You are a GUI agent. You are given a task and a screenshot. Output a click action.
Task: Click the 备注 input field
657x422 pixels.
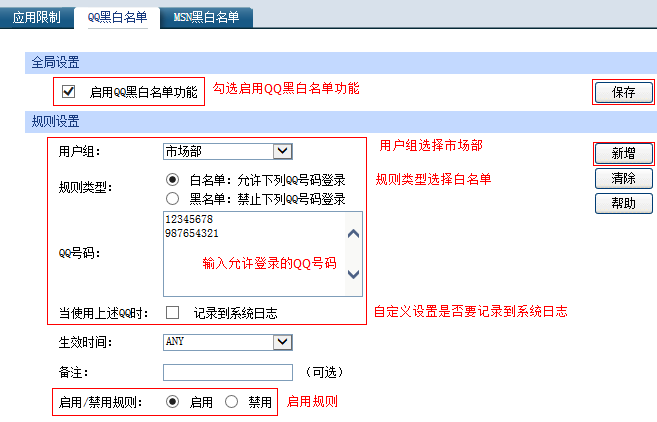point(228,372)
